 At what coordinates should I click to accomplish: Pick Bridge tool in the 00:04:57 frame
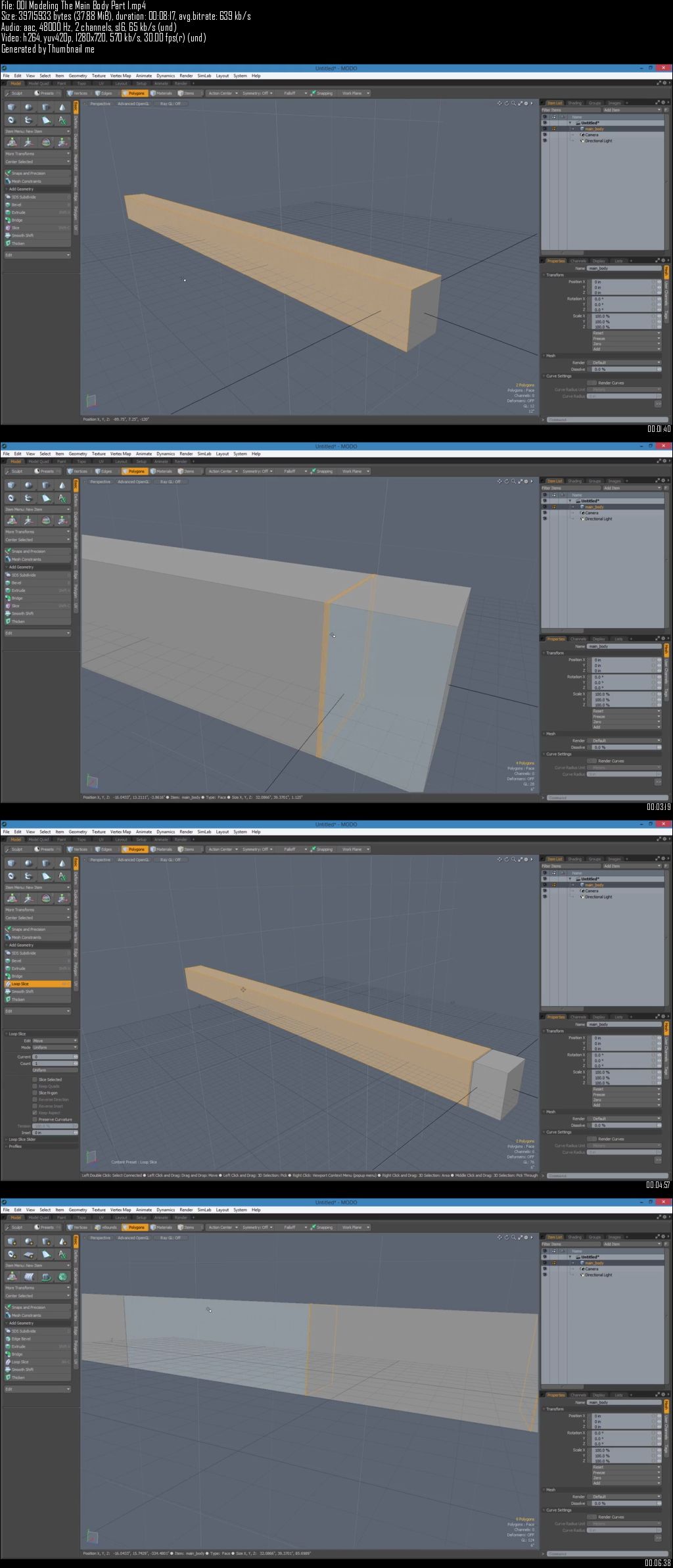(37, 976)
